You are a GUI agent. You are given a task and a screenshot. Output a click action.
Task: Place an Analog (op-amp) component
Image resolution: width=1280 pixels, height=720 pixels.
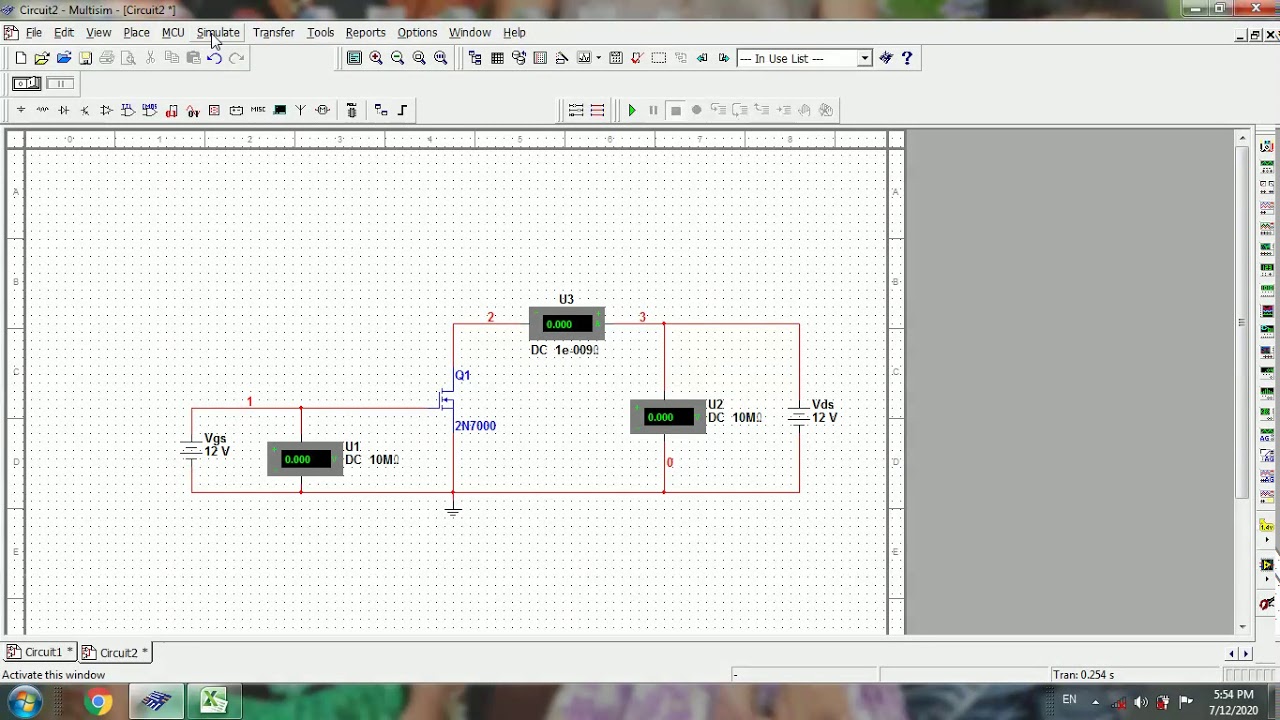tap(106, 110)
